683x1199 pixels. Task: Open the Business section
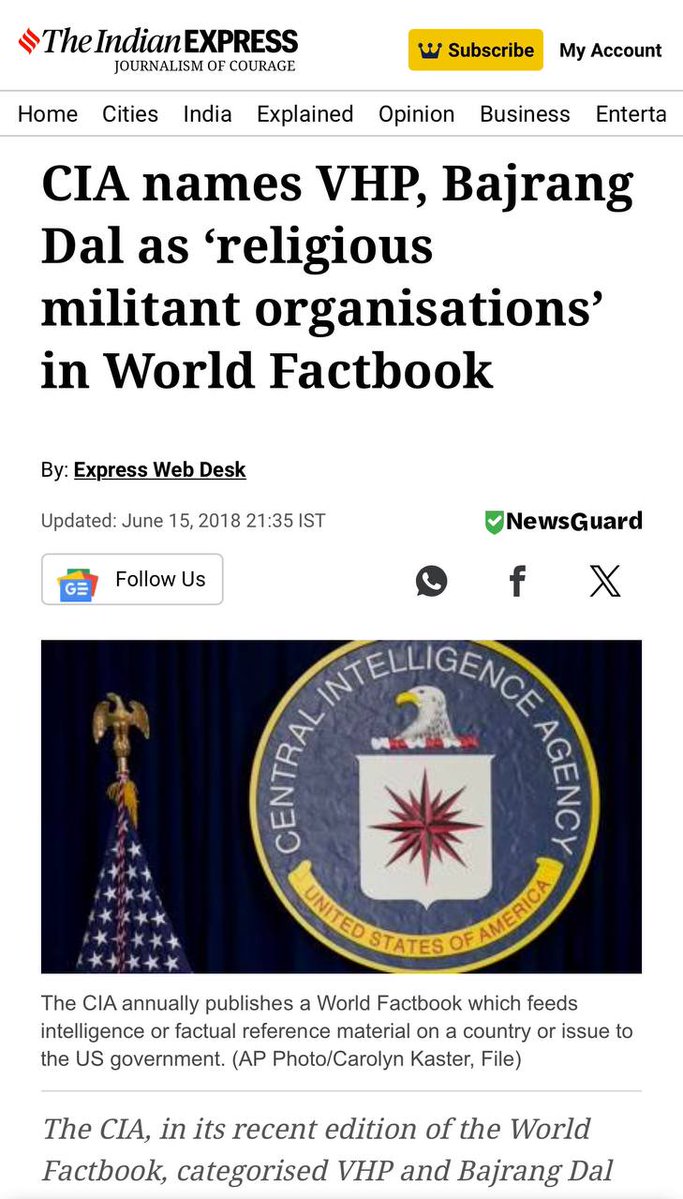[x=525, y=114]
